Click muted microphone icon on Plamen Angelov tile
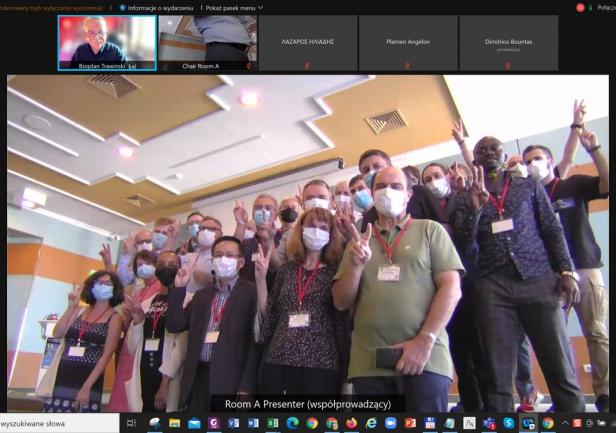The width and height of the screenshot is (616, 433). [407, 66]
